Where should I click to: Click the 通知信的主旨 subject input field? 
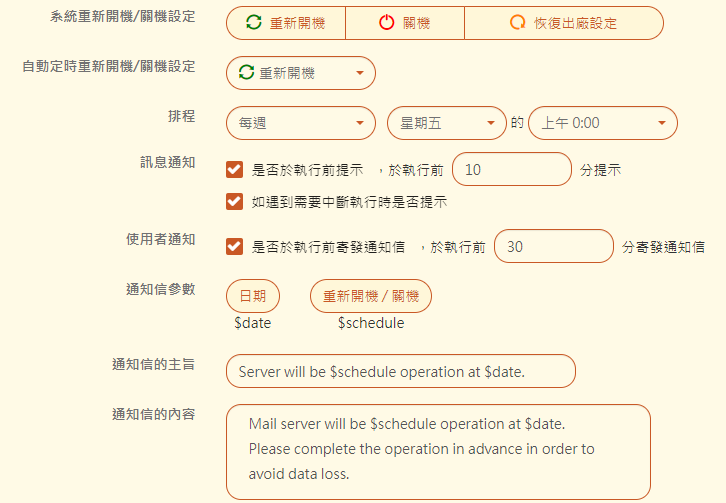pos(401,371)
